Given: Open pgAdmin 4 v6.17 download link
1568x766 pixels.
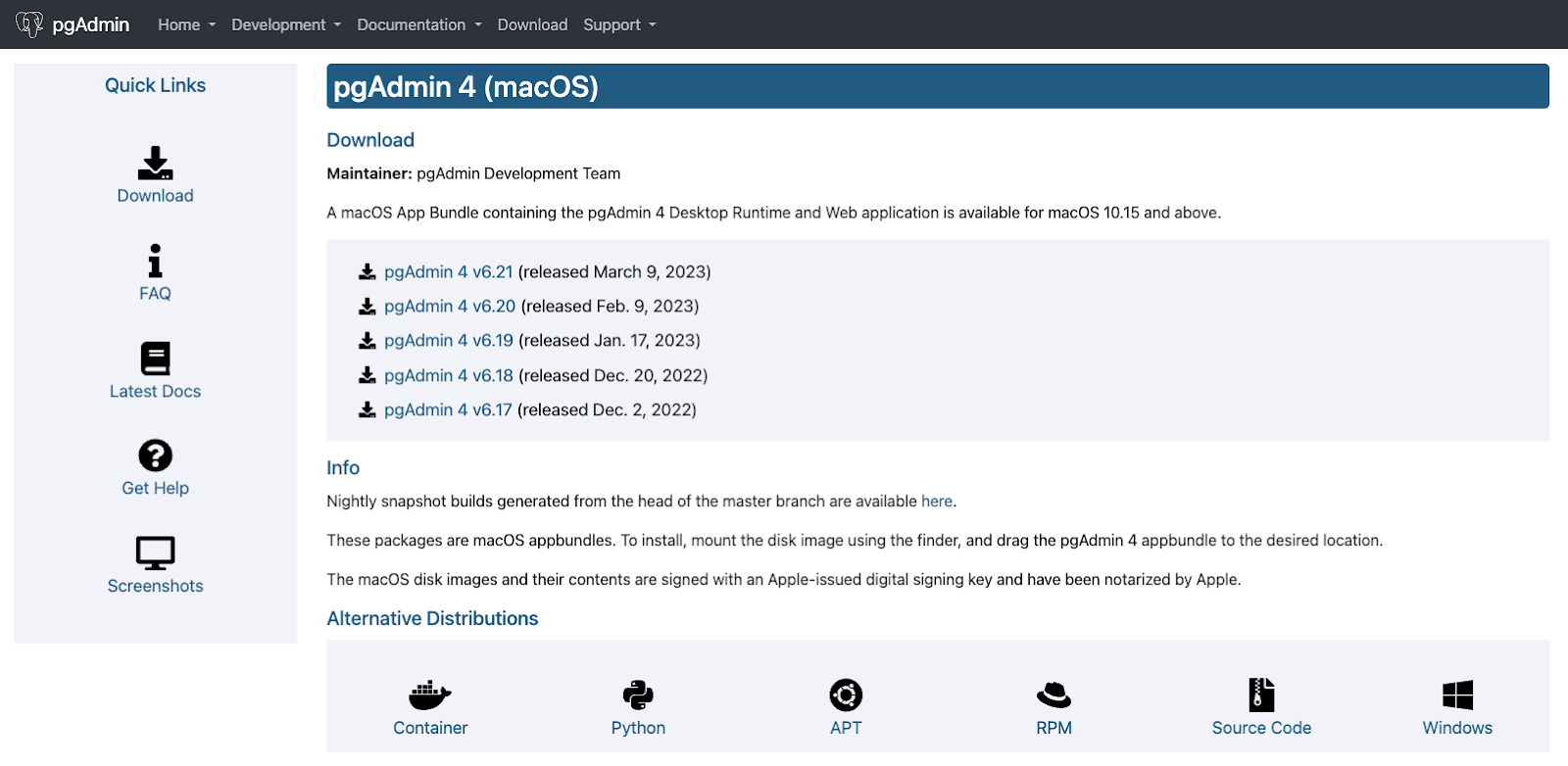Looking at the screenshot, I should (x=448, y=409).
